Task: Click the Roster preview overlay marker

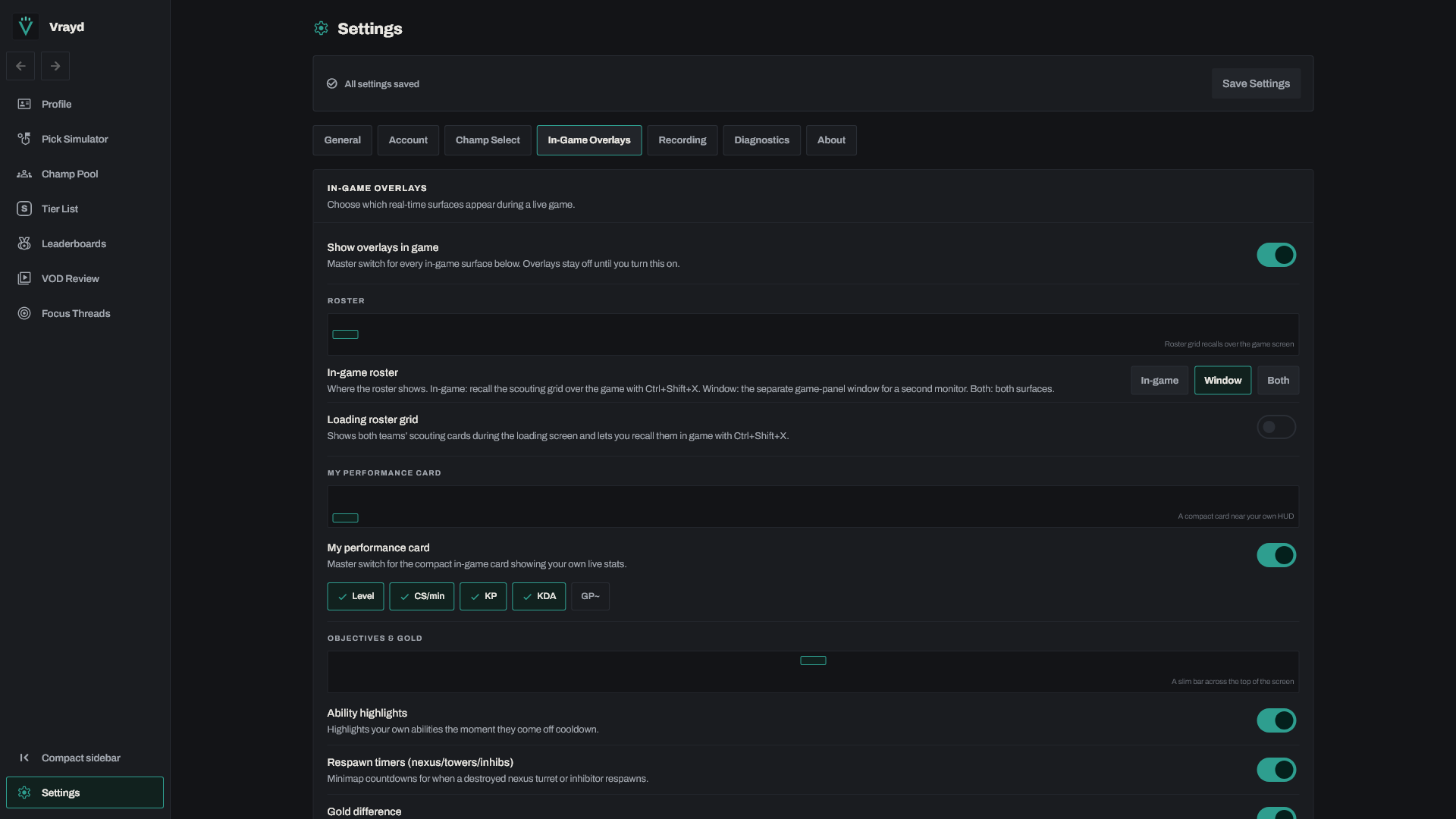Action: coord(345,334)
